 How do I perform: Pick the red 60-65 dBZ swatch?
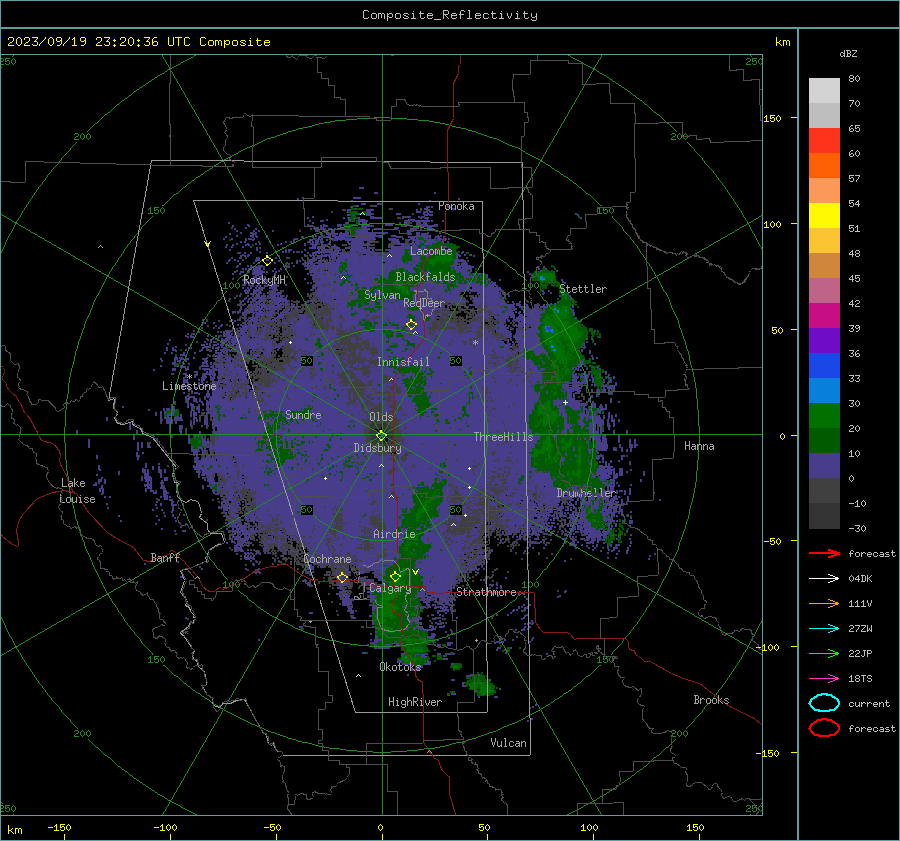coord(824,141)
